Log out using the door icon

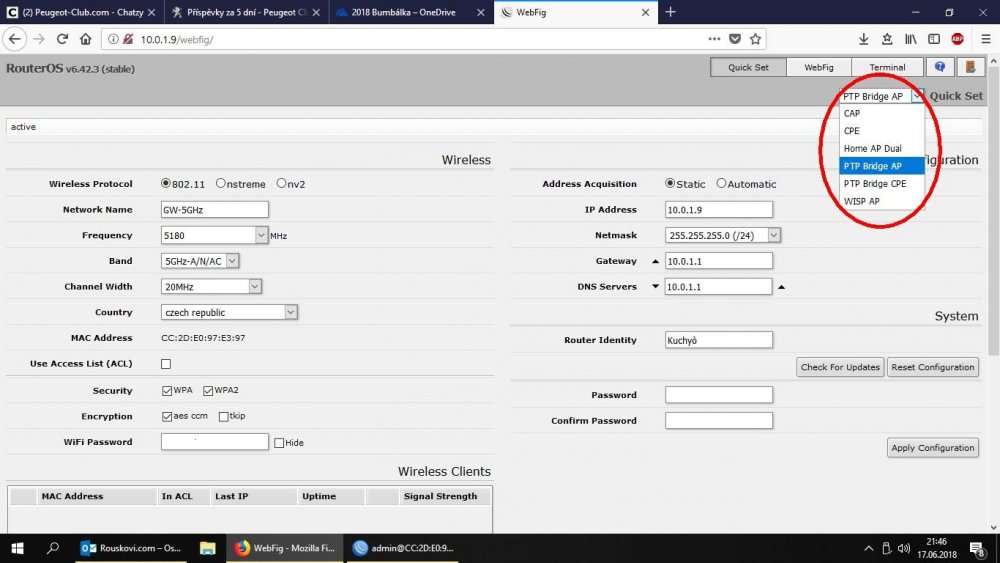pos(970,67)
